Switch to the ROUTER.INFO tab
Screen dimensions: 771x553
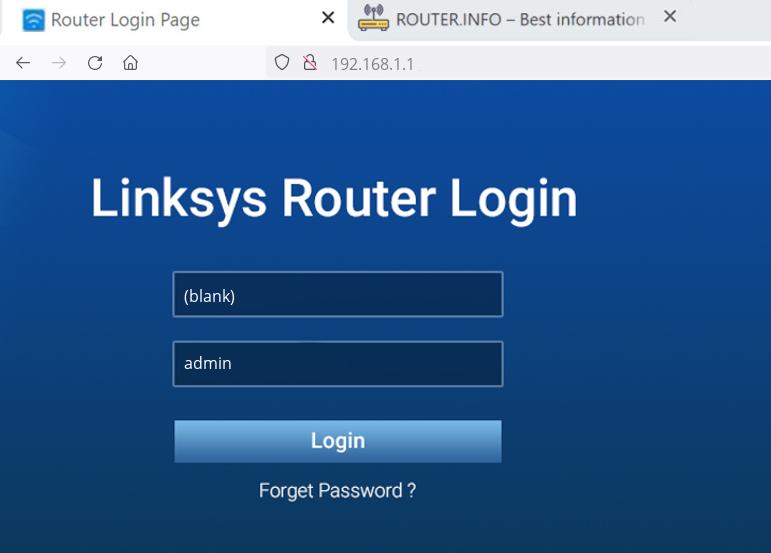tap(521, 20)
